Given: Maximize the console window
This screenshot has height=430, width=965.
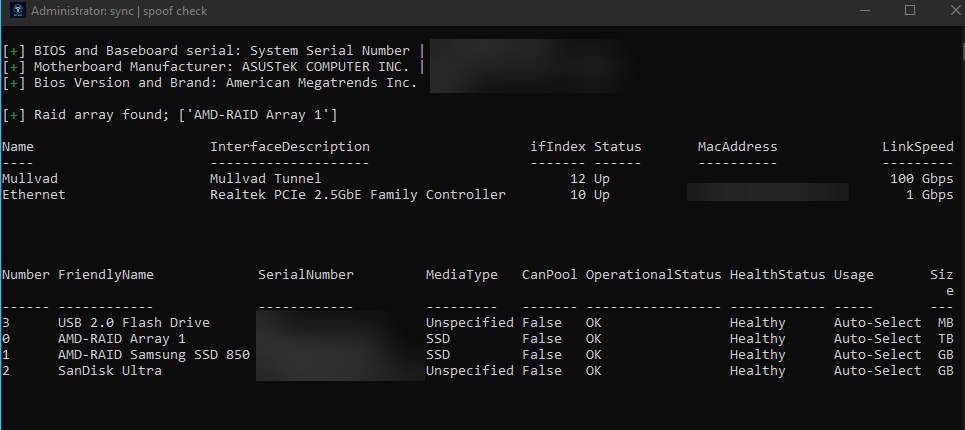Looking at the screenshot, I should pyautogui.click(x=910, y=10).
